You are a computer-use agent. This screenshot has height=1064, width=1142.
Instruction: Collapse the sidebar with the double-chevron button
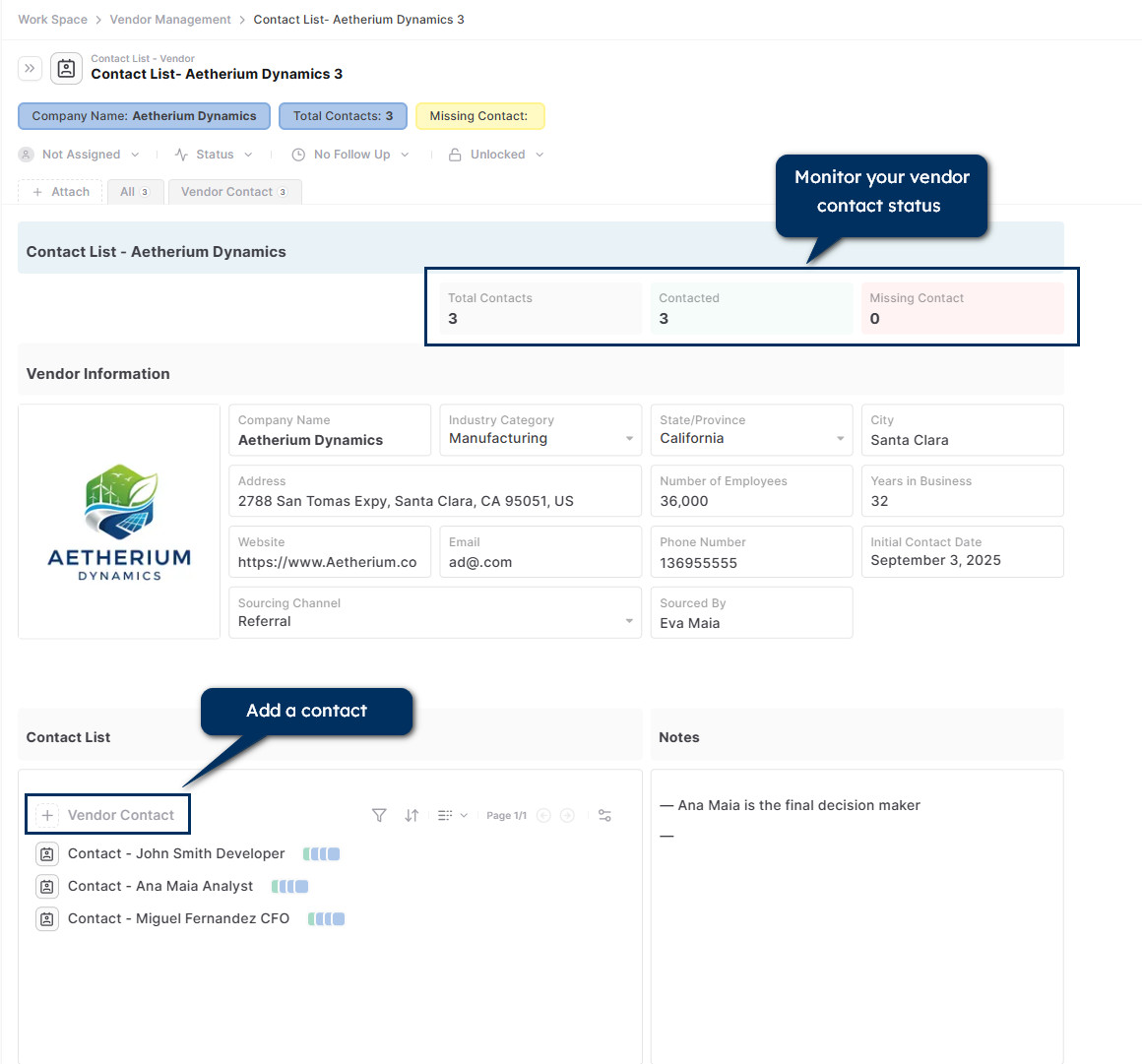tap(30, 68)
